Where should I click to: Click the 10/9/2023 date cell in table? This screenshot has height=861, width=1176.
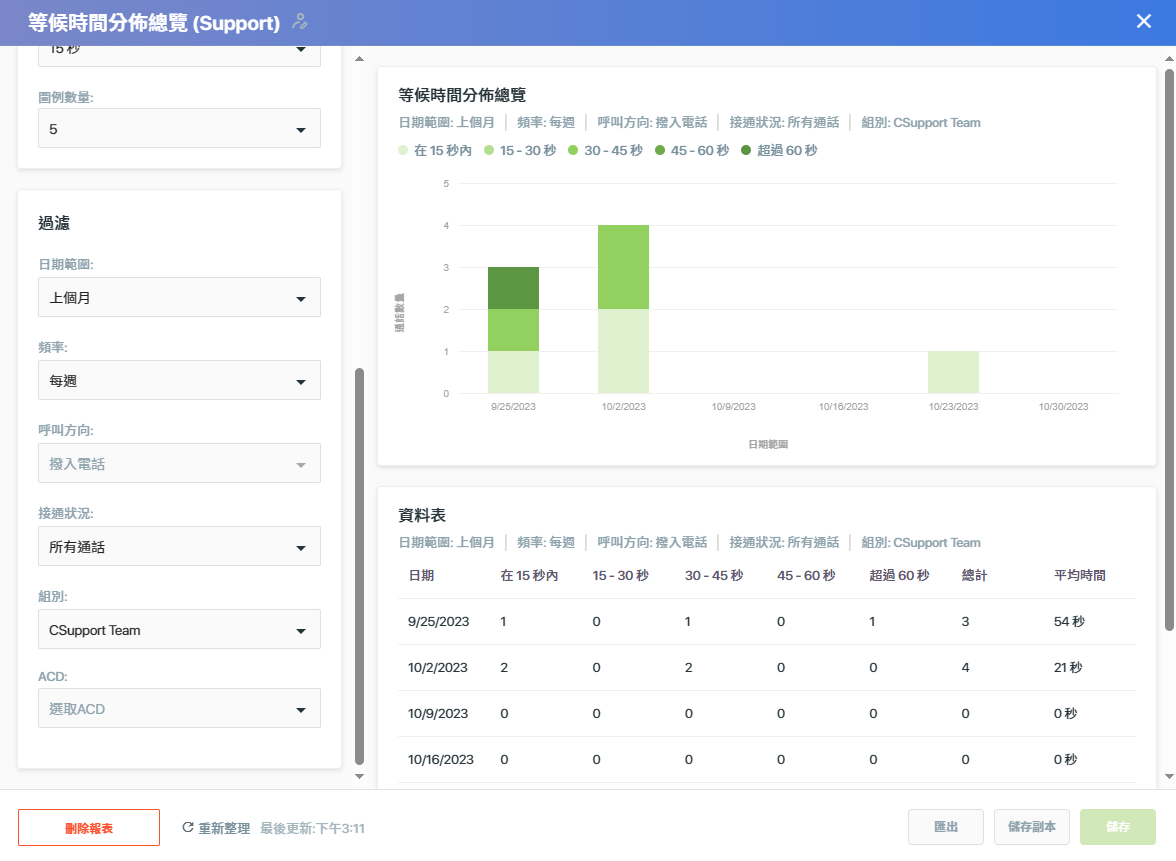pyautogui.click(x=438, y=713)
